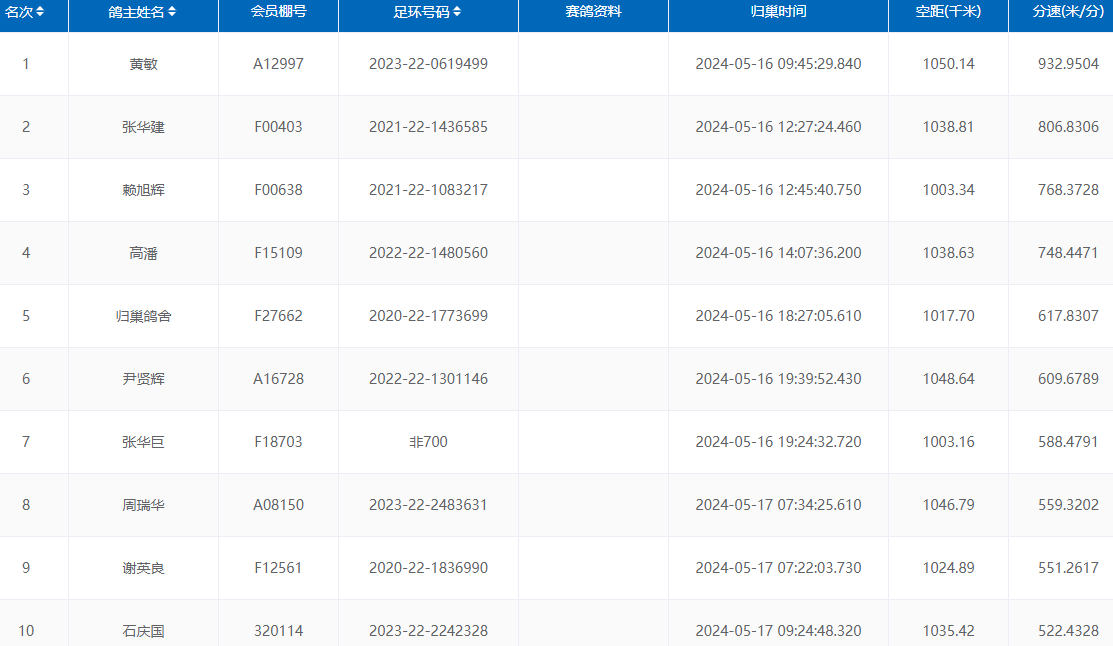Select the 归巢时间 column header
Screen dimensions: 1113x646
778,12
